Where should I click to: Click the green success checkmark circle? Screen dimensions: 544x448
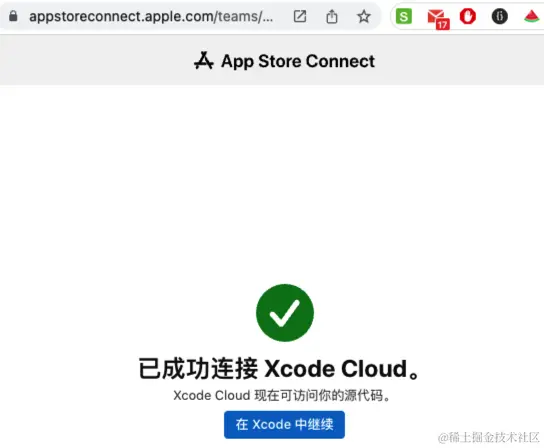285,313
